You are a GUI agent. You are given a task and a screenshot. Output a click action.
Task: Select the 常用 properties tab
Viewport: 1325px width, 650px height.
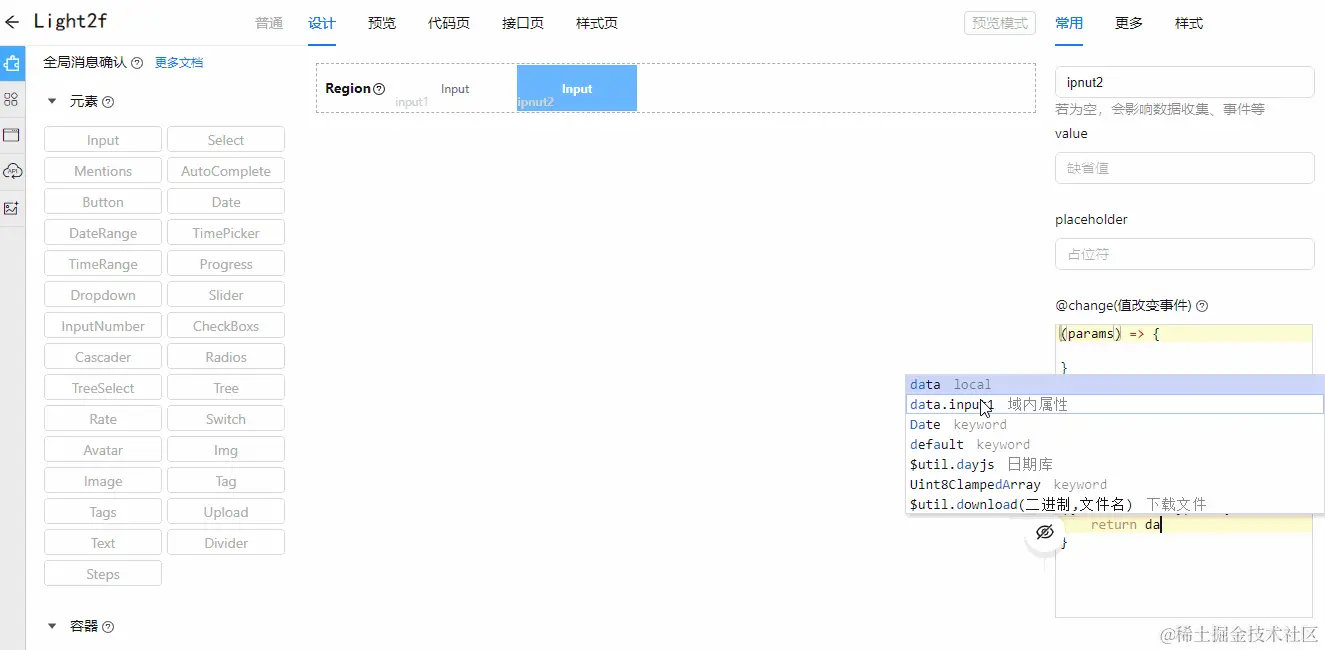1069,23
